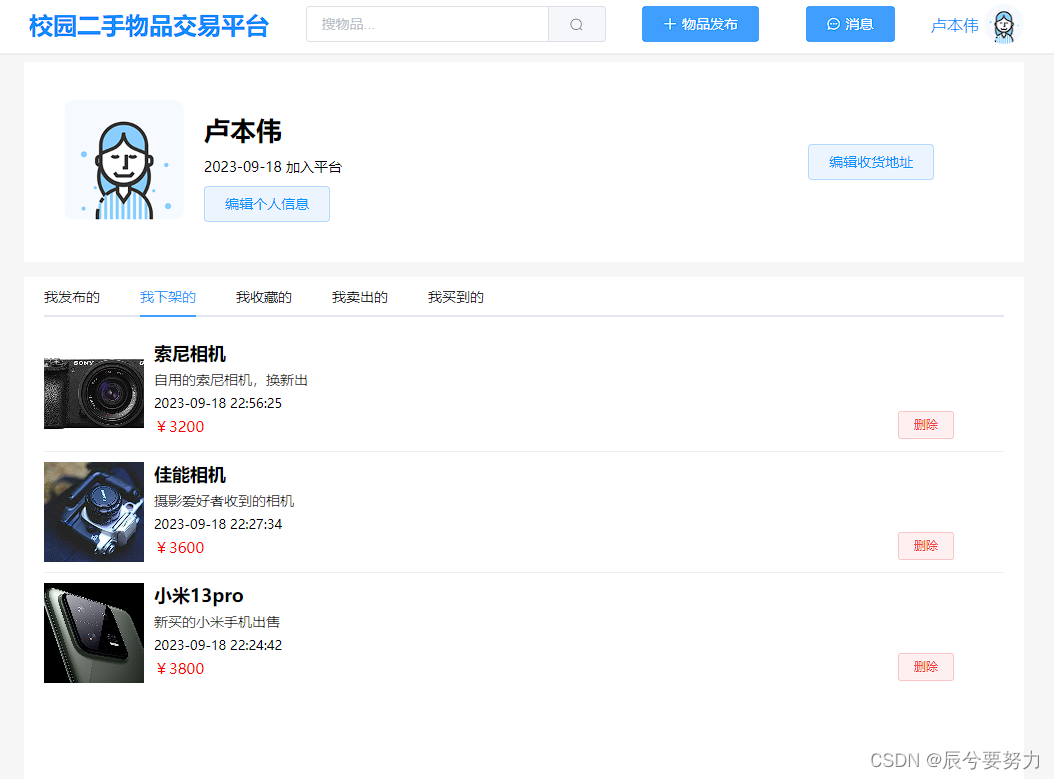Image resolution: width=1054 pixels, height=779 pixels.
Task: Delete the 佳能相机 listing
Action: [x=926, y=546]
